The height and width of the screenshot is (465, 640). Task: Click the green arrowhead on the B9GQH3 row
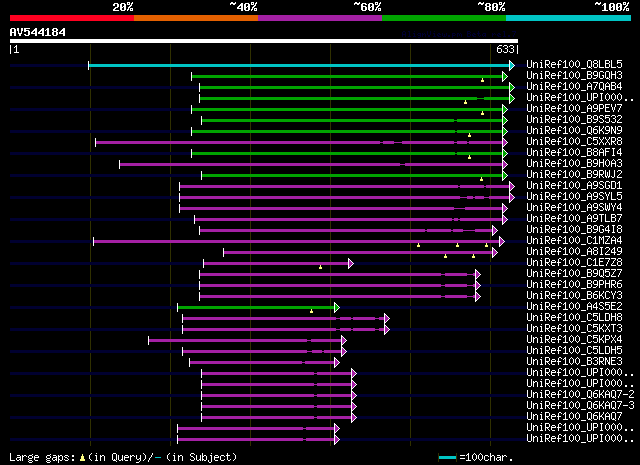tap(505, 76)
